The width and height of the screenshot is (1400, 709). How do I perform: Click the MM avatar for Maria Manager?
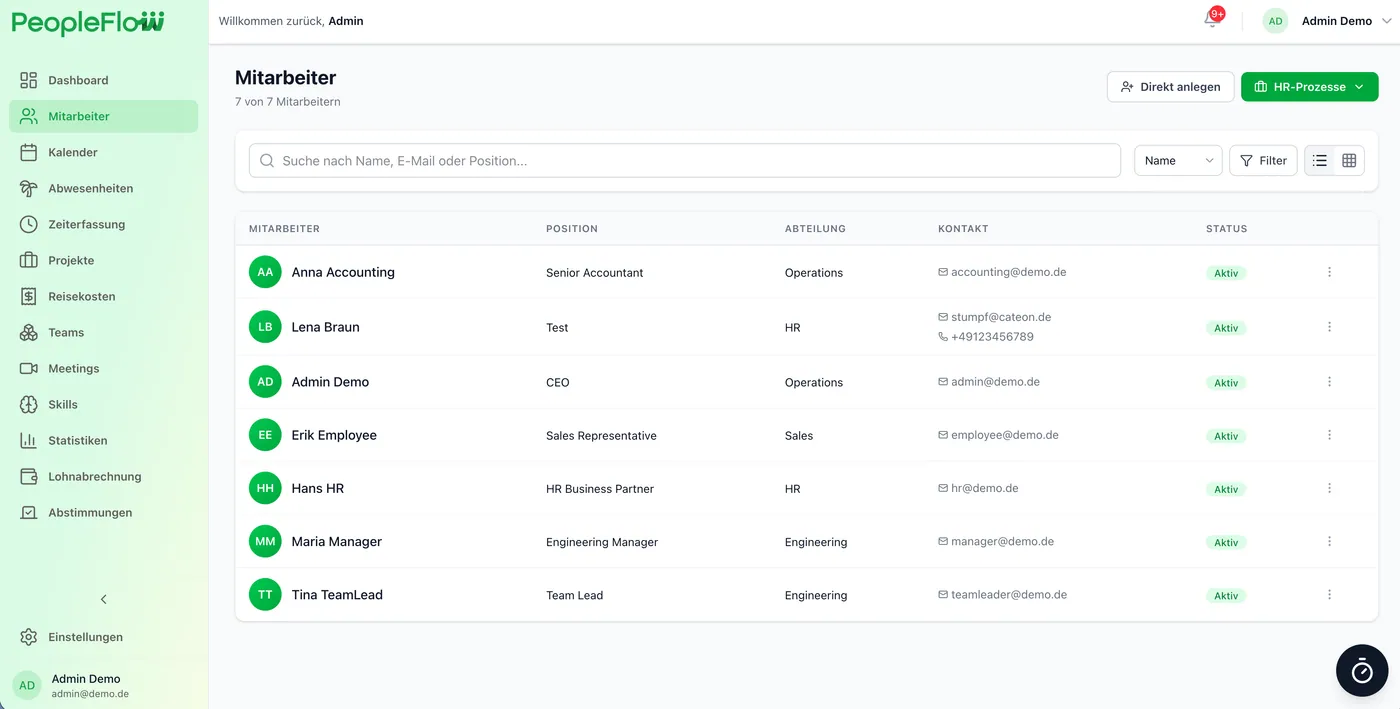click(x=265, y=541)
